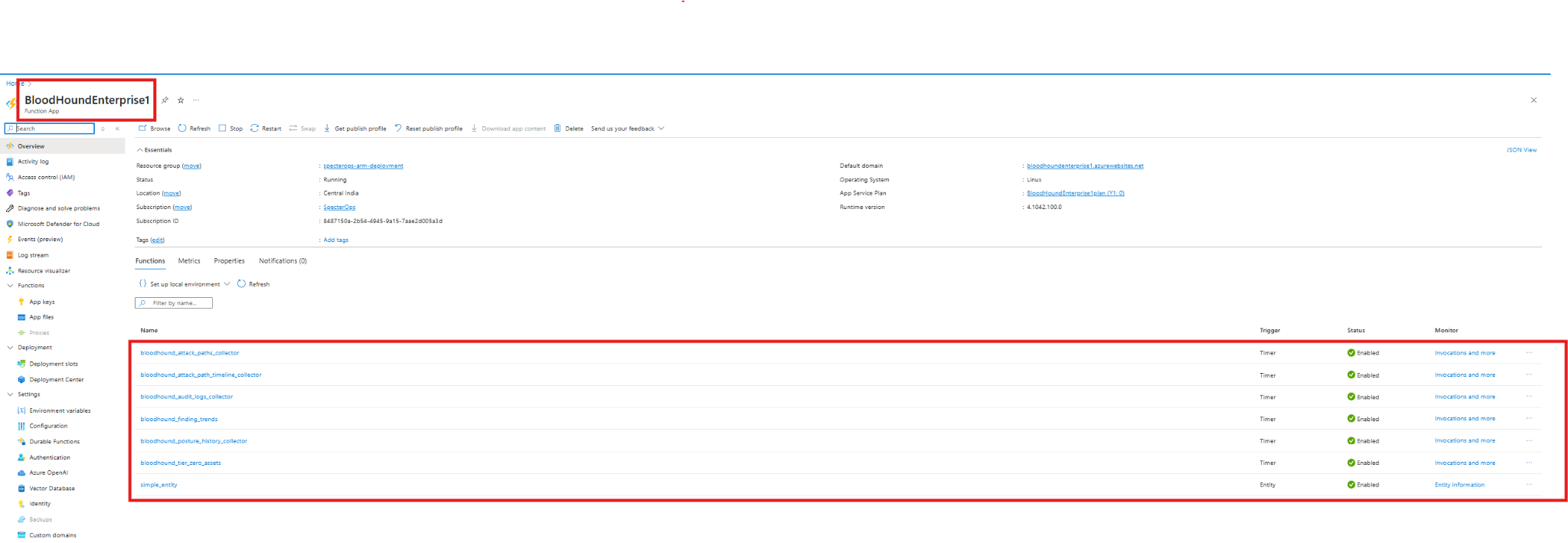The height and width of the screenshot is (543, 1568).
Task: Collapse the Functions group in the sidebar
Action: pos(10,286)
